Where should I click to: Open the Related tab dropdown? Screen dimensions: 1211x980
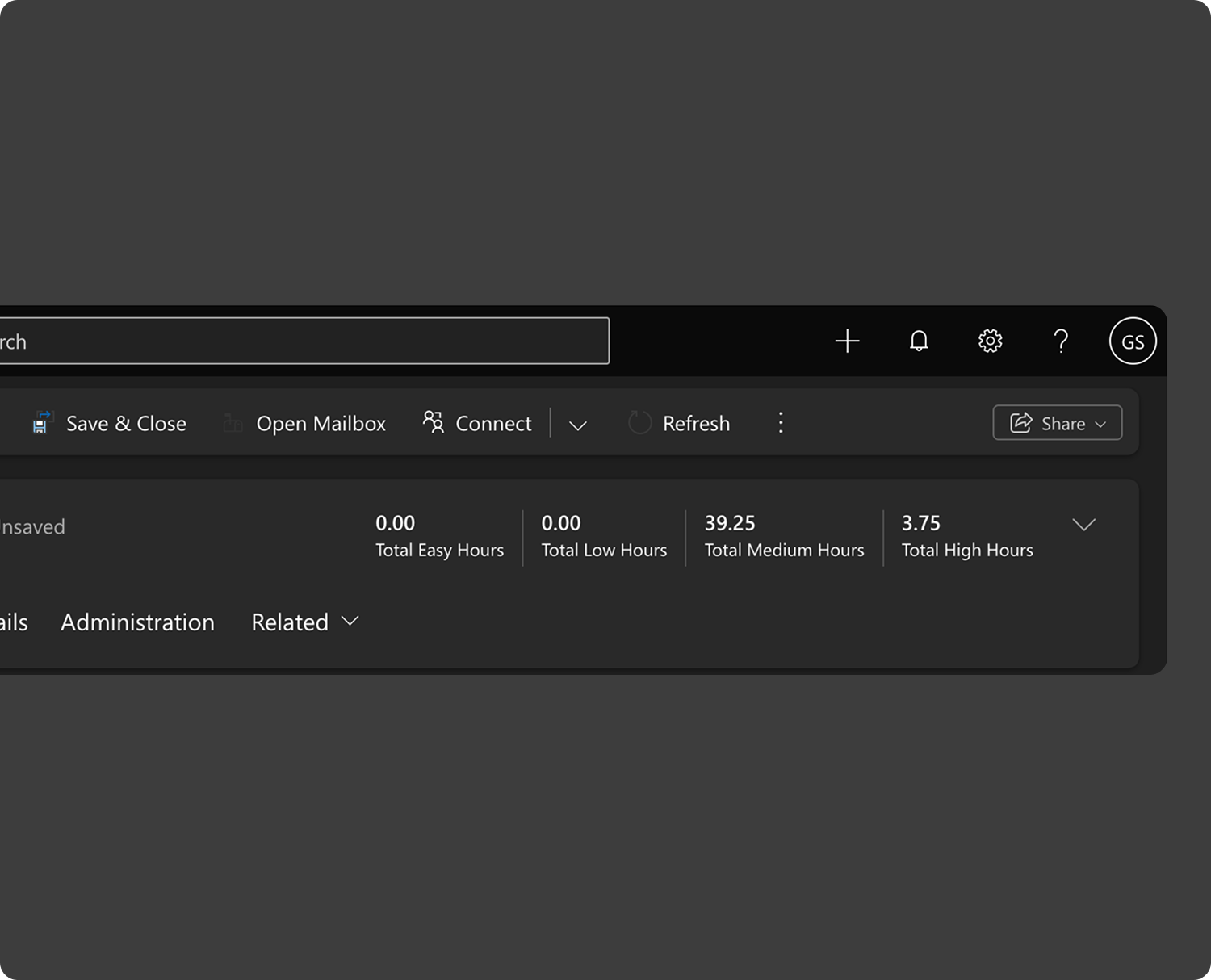304,622
